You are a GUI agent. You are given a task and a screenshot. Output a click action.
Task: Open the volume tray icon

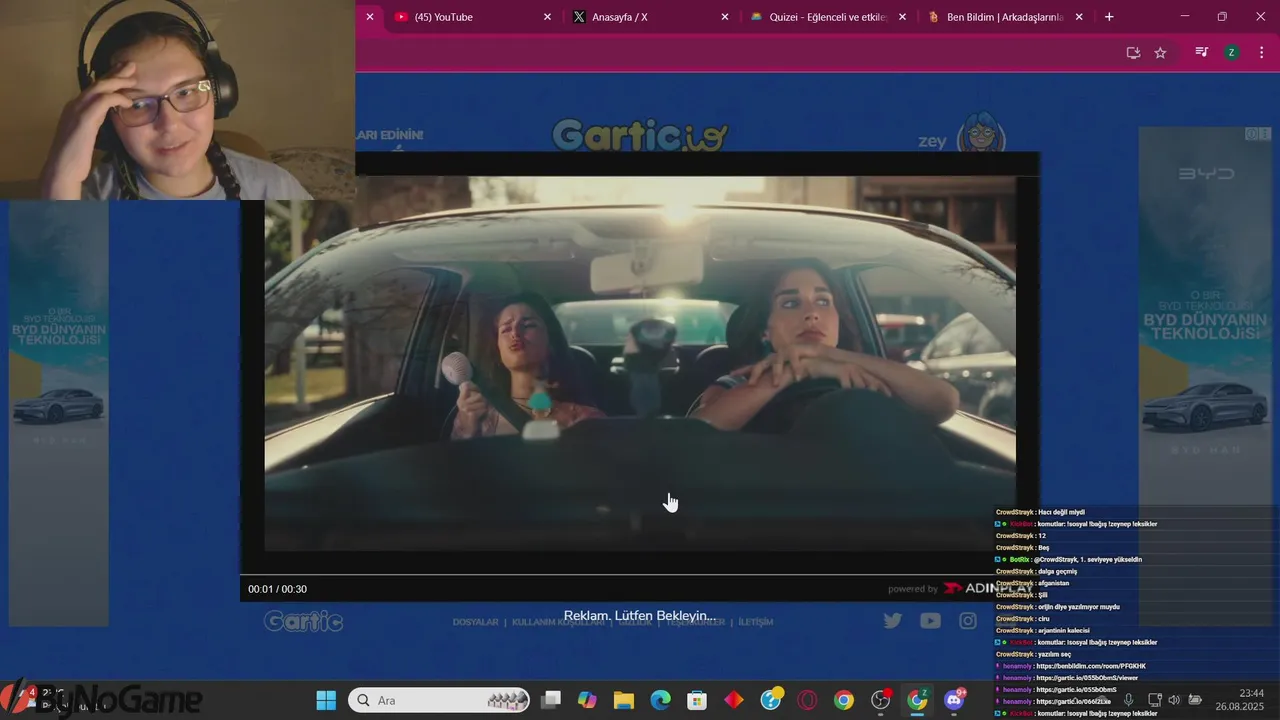(x=1174, y=700)
